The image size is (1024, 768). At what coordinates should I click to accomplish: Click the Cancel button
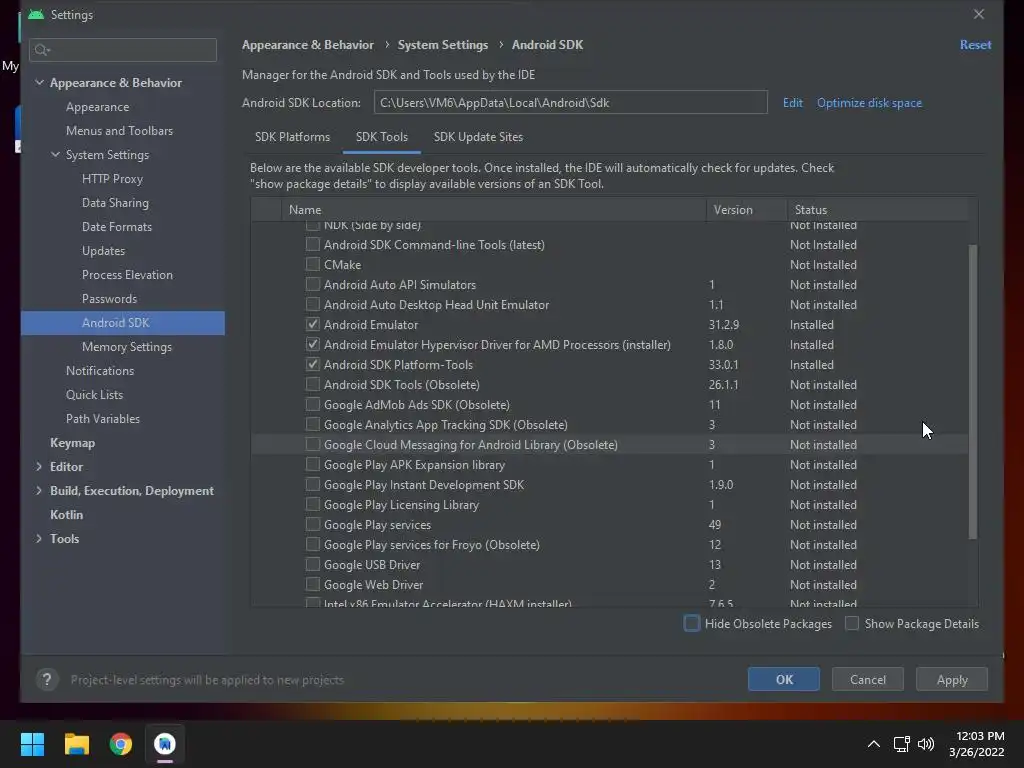(868, 679)
